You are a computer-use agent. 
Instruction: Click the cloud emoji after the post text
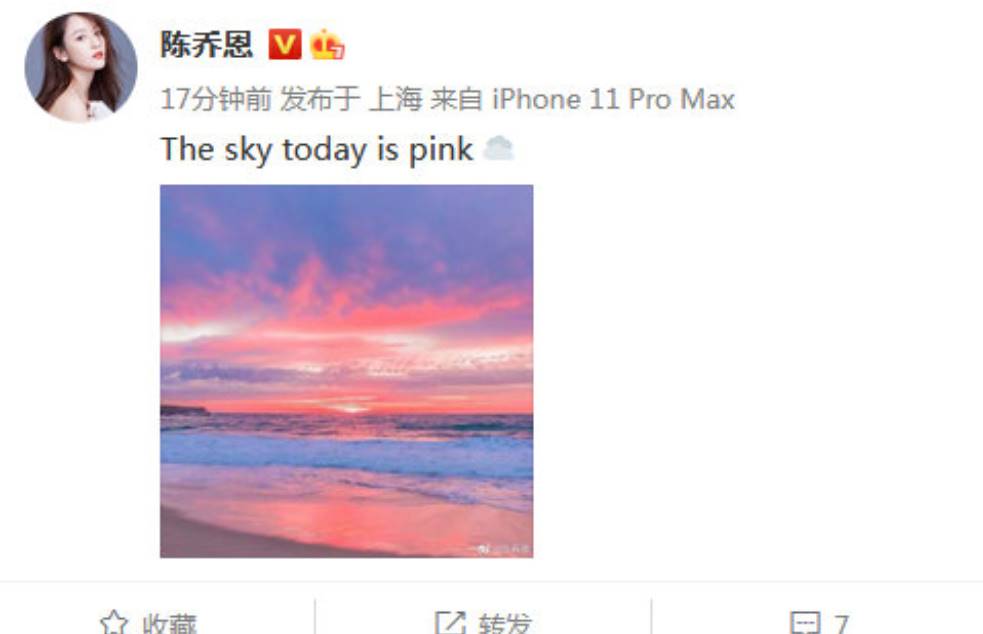499,149
